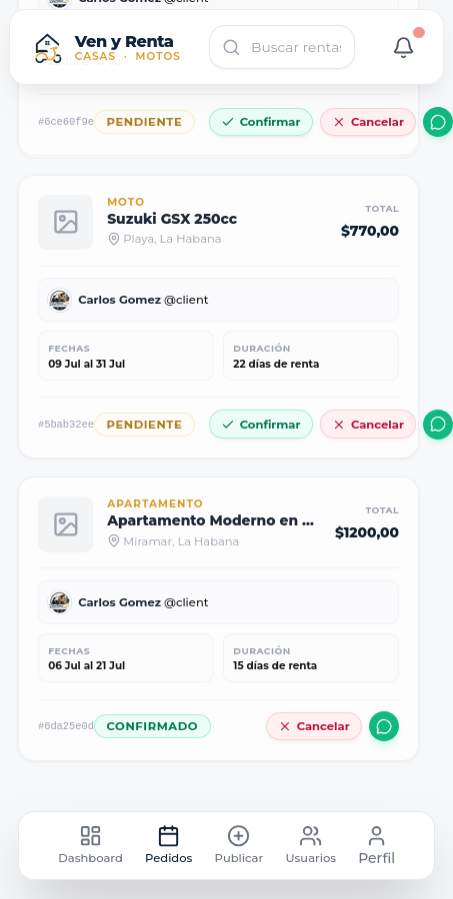Go to the Dashboard tab

91,845
